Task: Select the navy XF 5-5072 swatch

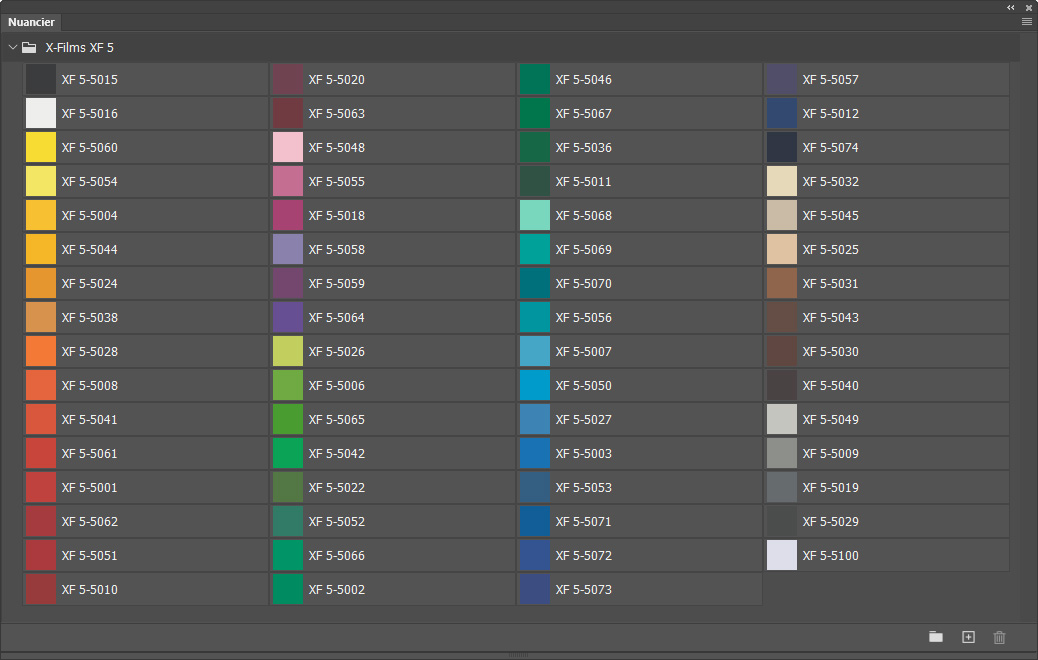Action: click(535, 555)
